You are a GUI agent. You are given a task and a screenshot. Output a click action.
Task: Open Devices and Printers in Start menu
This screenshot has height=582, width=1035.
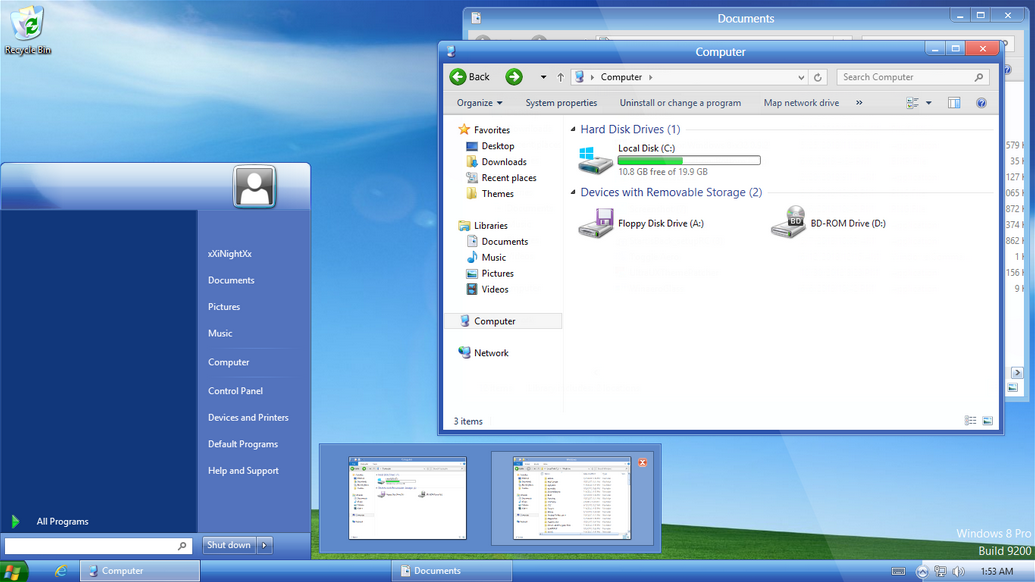pos(248,418)
